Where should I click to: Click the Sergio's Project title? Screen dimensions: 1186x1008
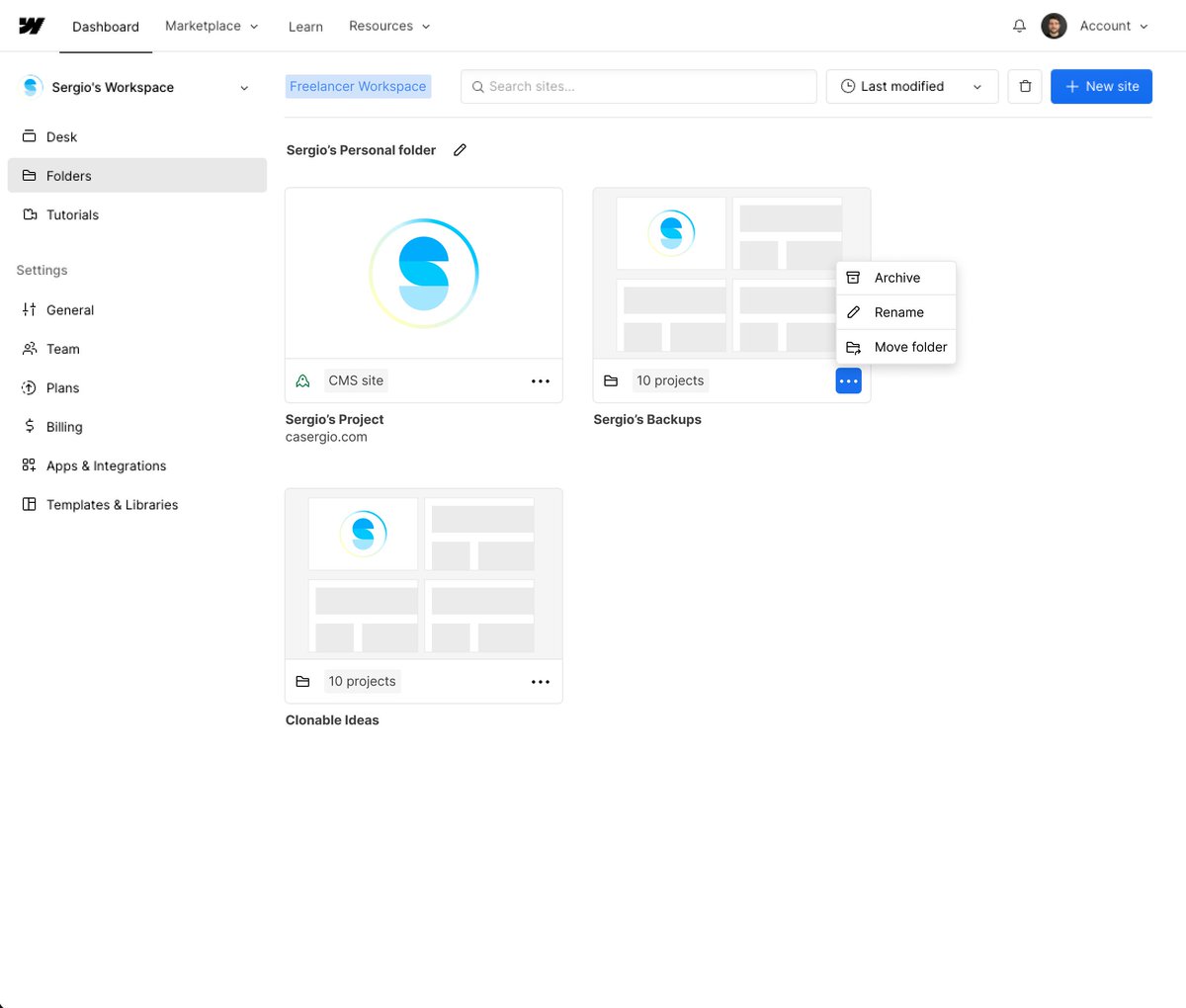[x=334, y=419]
